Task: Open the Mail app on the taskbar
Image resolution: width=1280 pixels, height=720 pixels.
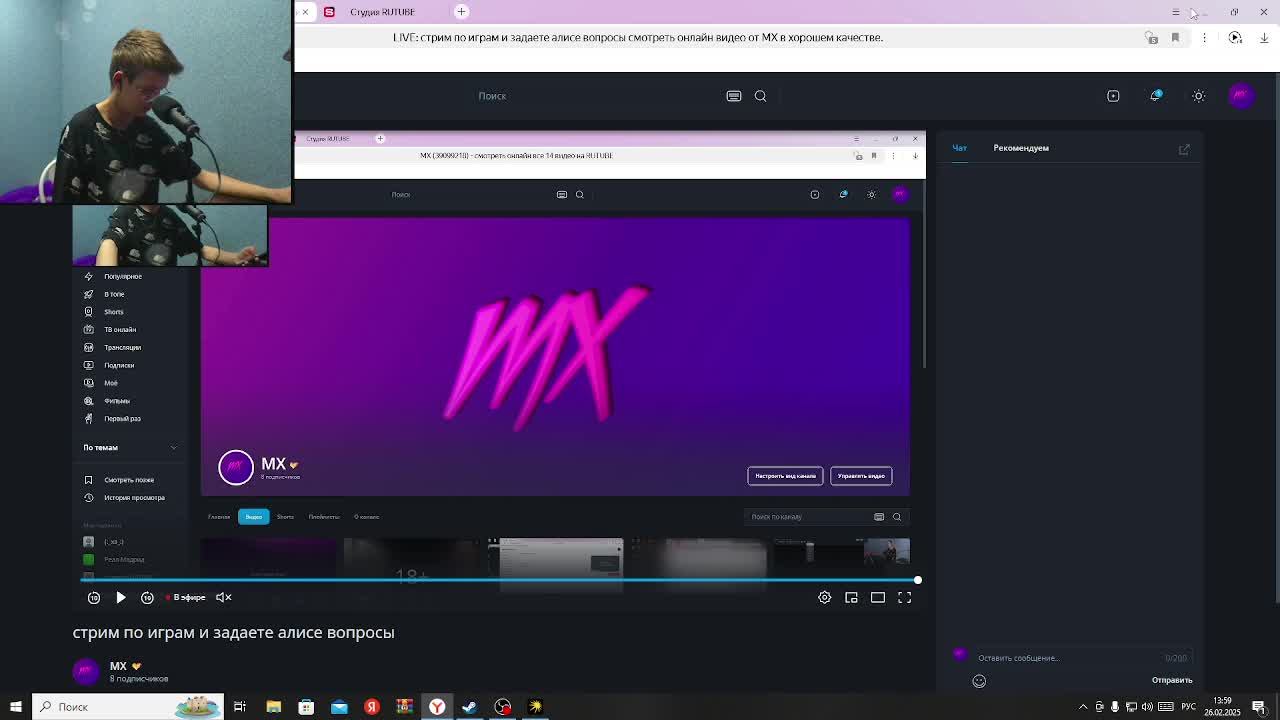Action: [x=339, y=707]
